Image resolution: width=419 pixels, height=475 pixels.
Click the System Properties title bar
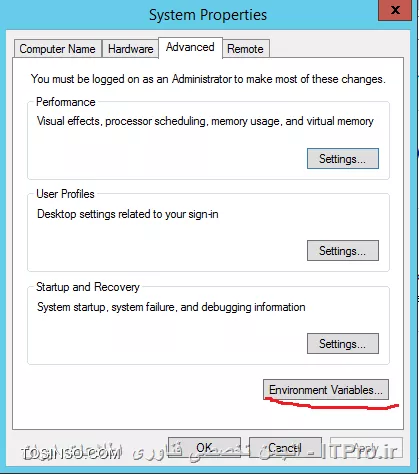[208, 15]
